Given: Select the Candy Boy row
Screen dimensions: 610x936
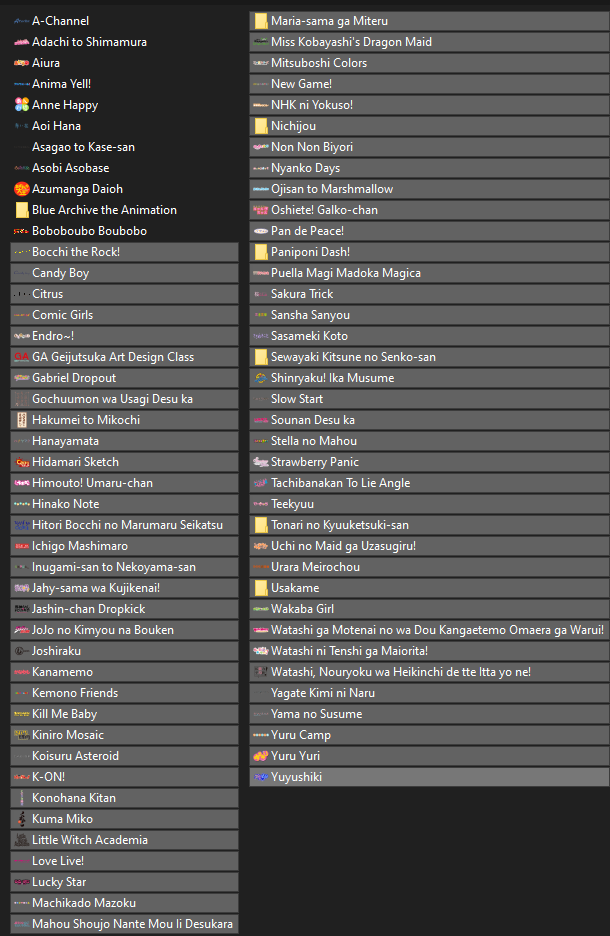Looking at the screenshot, I should point(124,273).
